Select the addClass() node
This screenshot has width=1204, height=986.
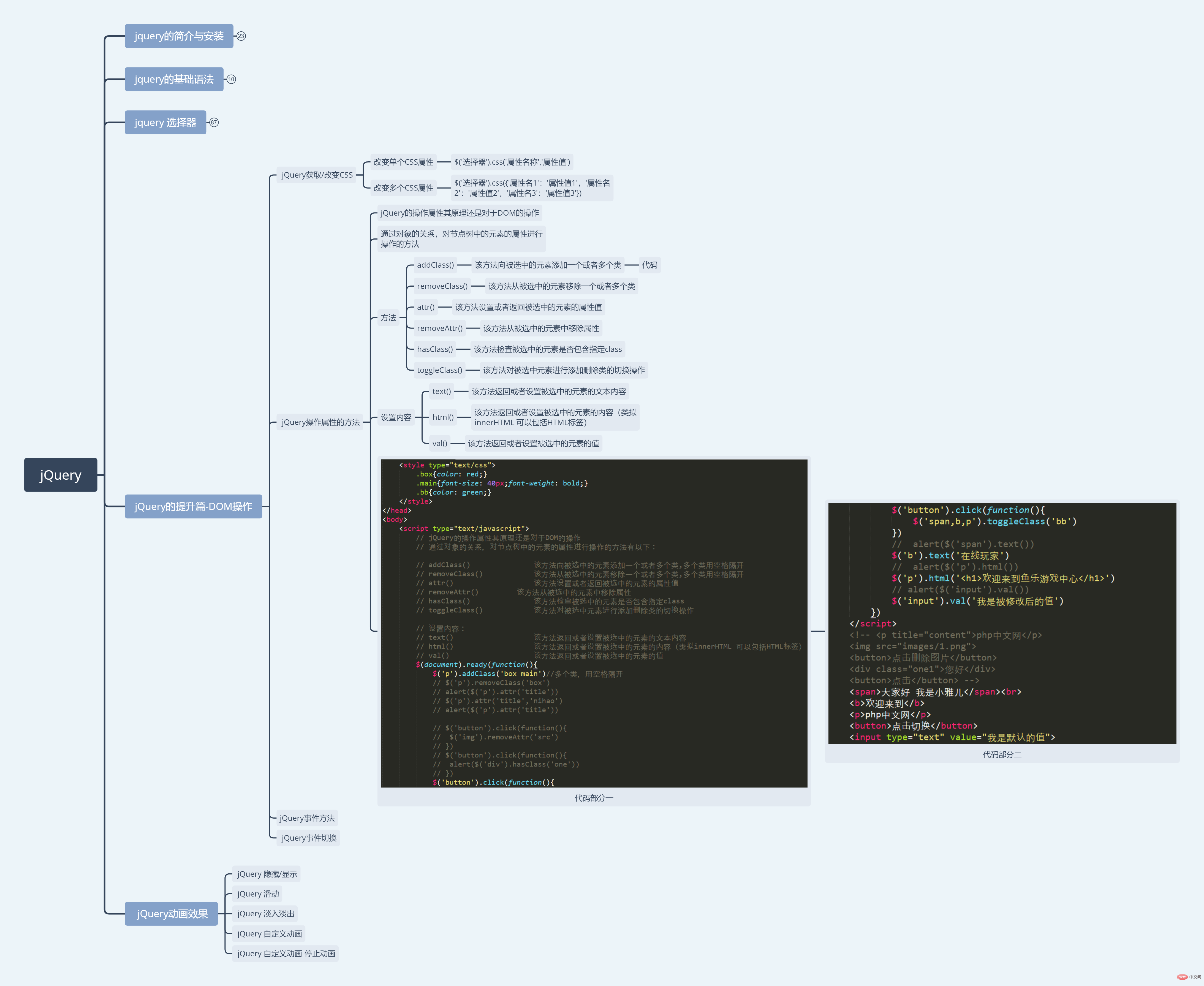click(x=436, y=265)
